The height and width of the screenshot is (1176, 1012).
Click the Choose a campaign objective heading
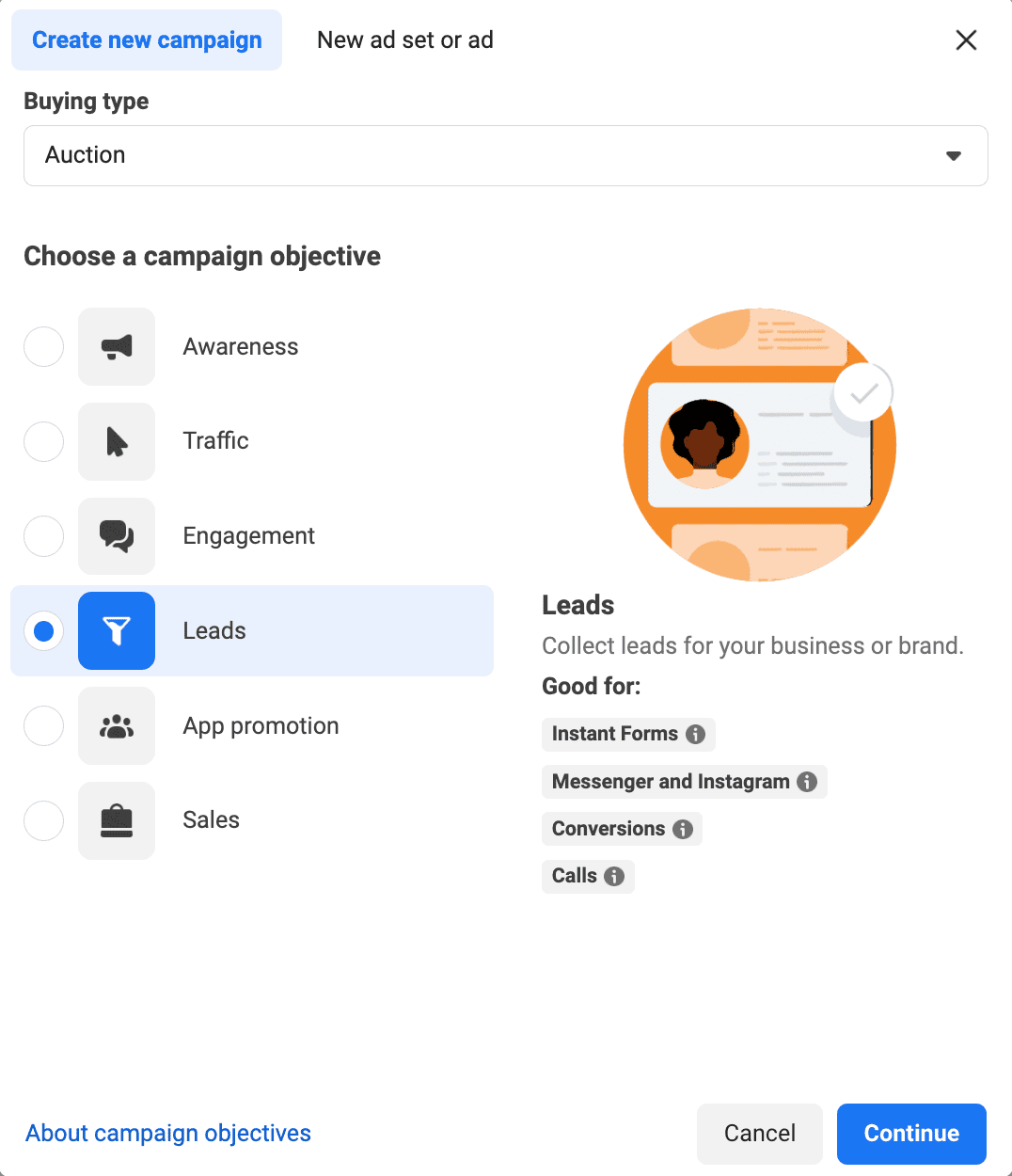202,256
